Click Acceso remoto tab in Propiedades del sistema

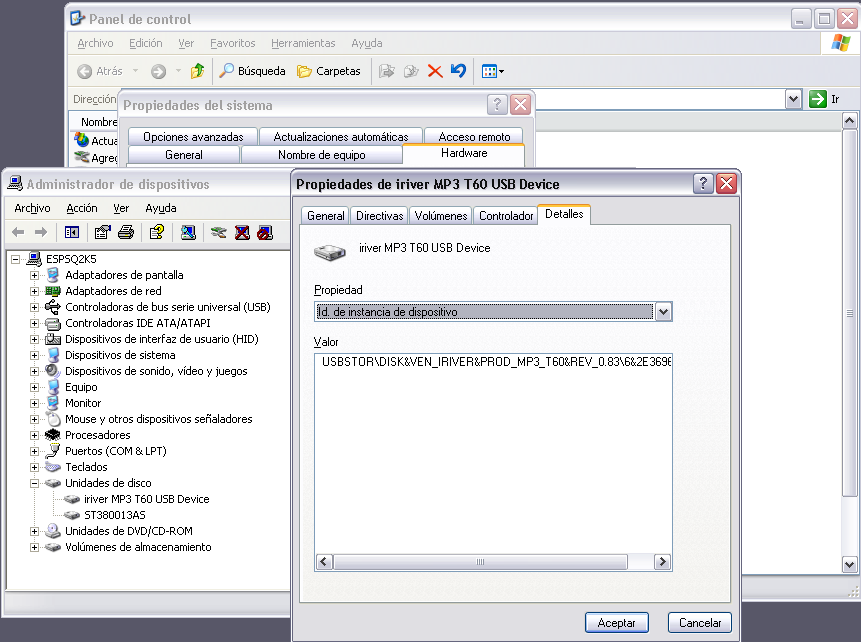point(474,137)
